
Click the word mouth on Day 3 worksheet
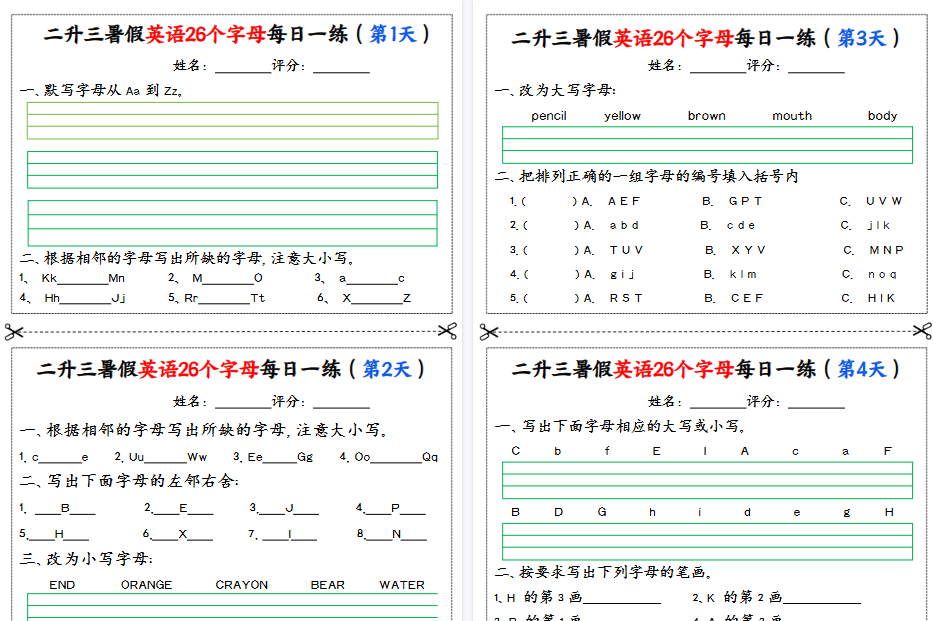pyautogui.click(x=791, y=115)
